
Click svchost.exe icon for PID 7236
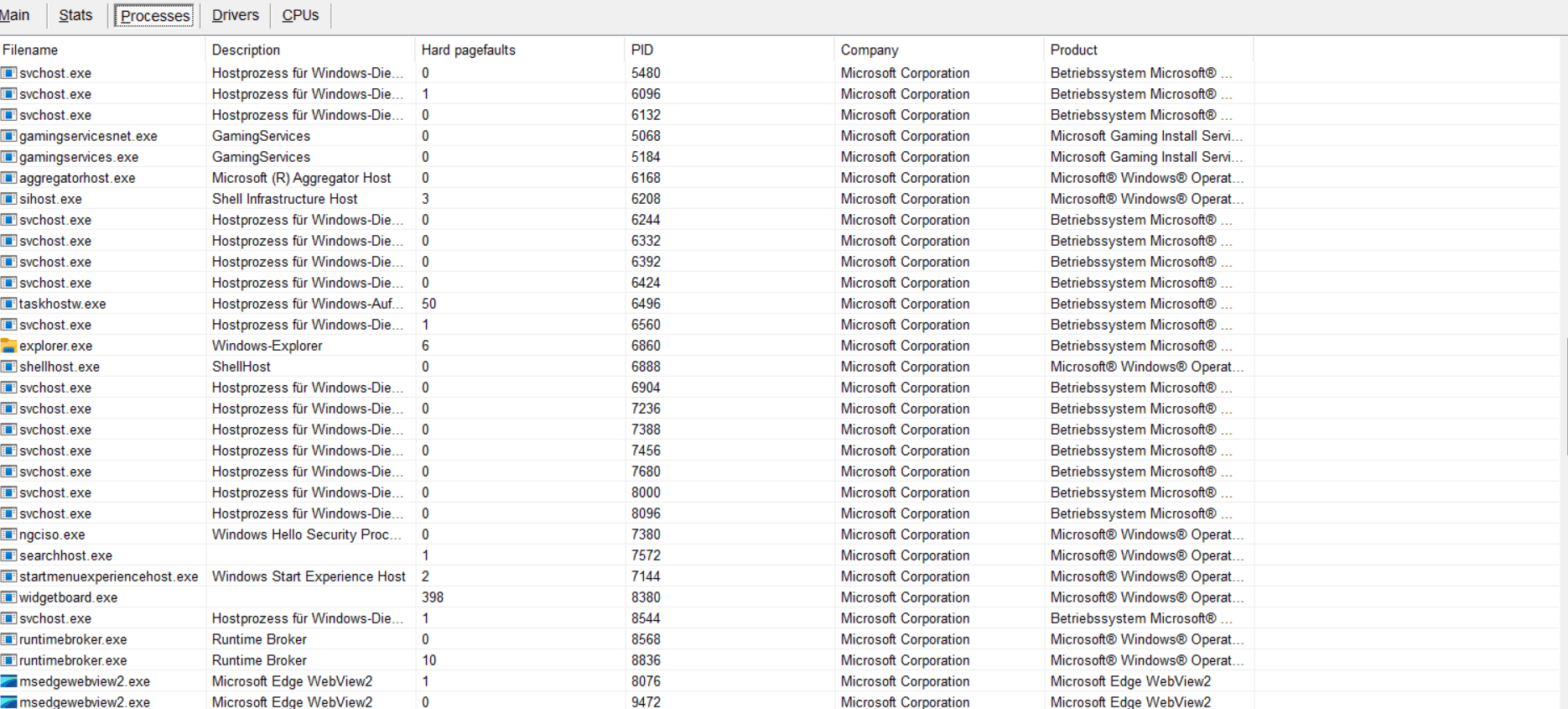click(8, 409)
